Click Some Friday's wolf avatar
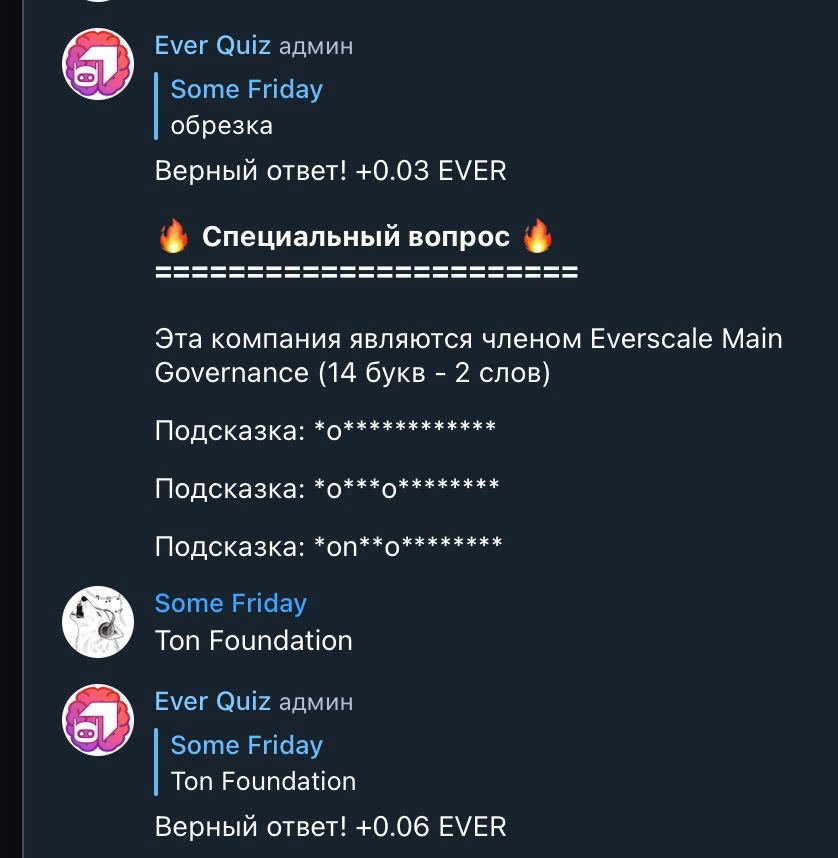838x858 pixels. [x=98, y=622]
